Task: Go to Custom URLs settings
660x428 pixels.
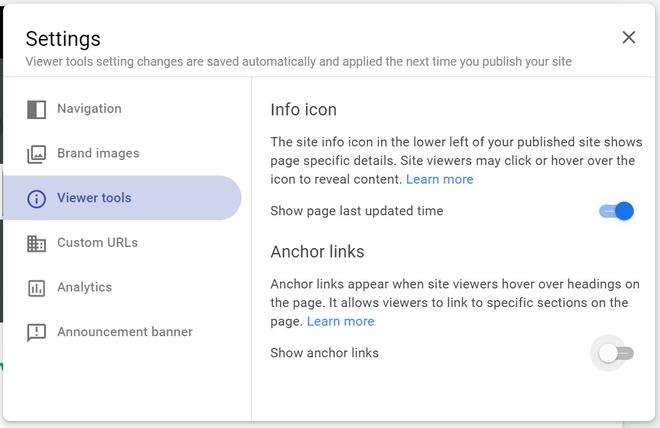Action: (97, 243)
